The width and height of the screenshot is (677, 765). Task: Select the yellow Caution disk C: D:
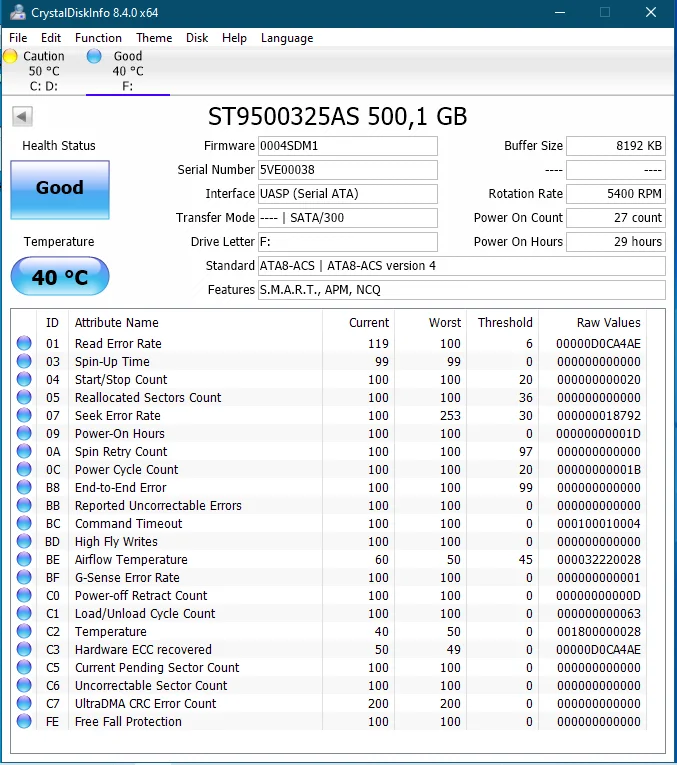coord(38,71)
